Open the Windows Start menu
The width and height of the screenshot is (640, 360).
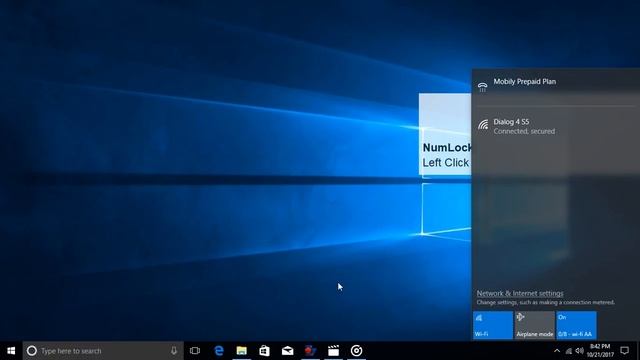11,351
